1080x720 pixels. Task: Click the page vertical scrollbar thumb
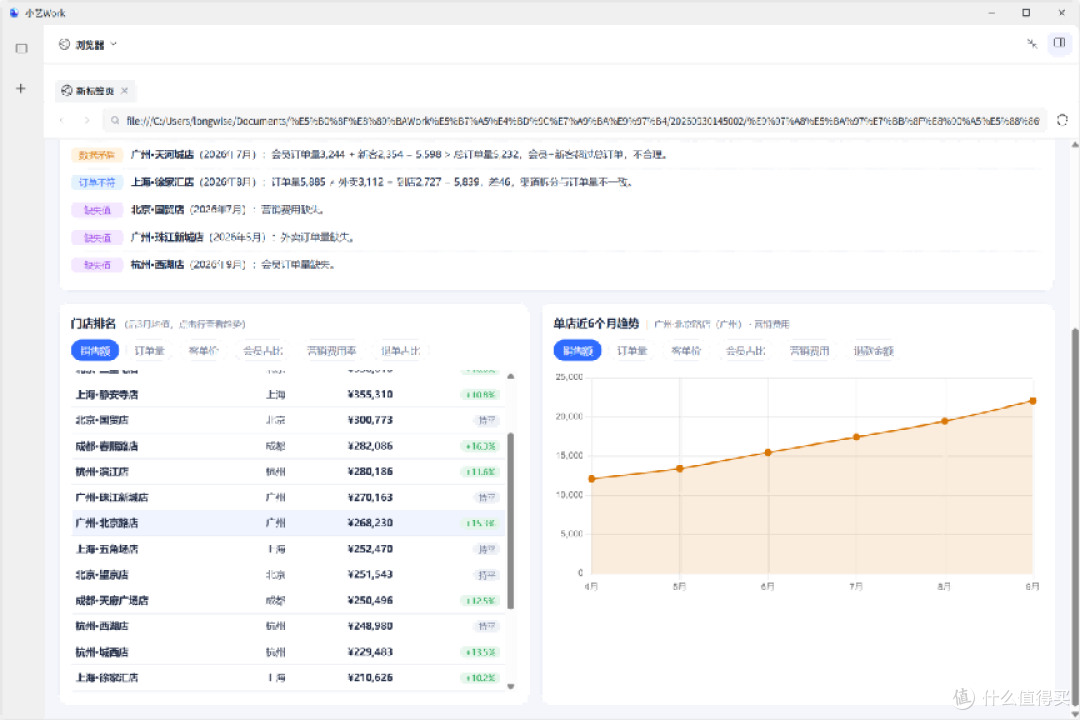[x=1074, y=517]
